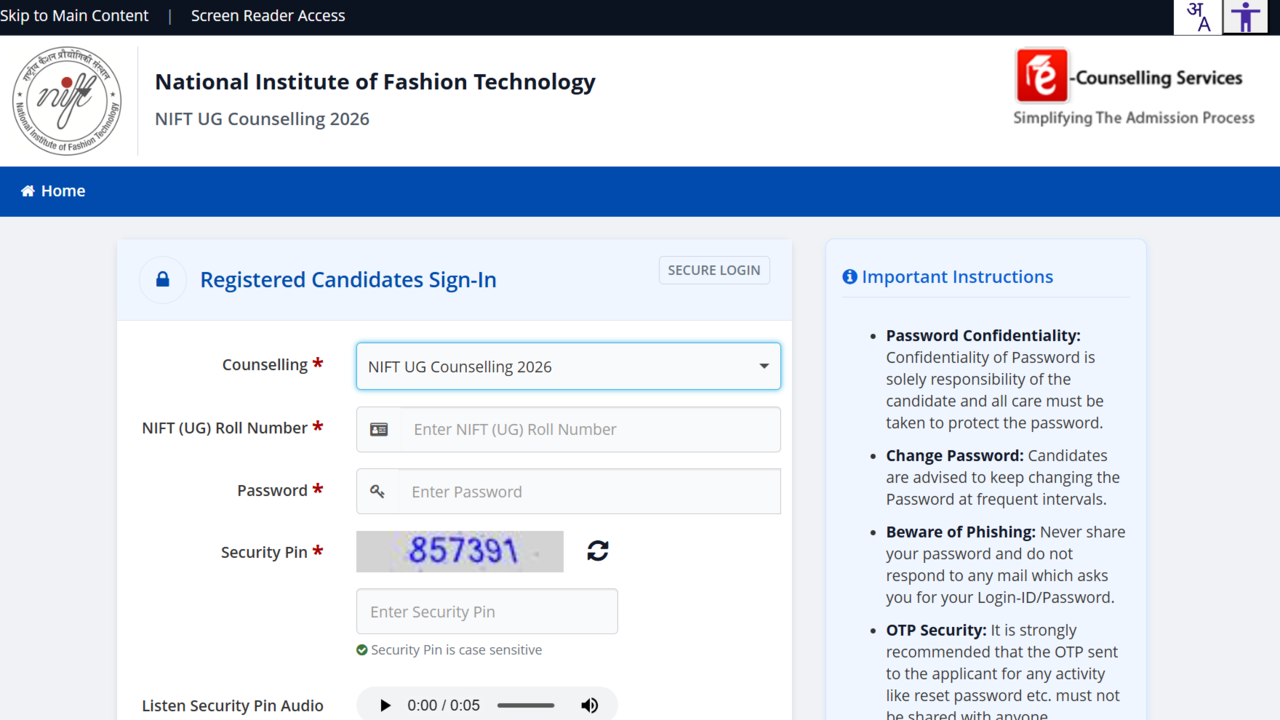Click the padlock icon beside Sign-In heading
This screenshot has width=1280, height=720.
pyautogui.click(x=163, y=280)
